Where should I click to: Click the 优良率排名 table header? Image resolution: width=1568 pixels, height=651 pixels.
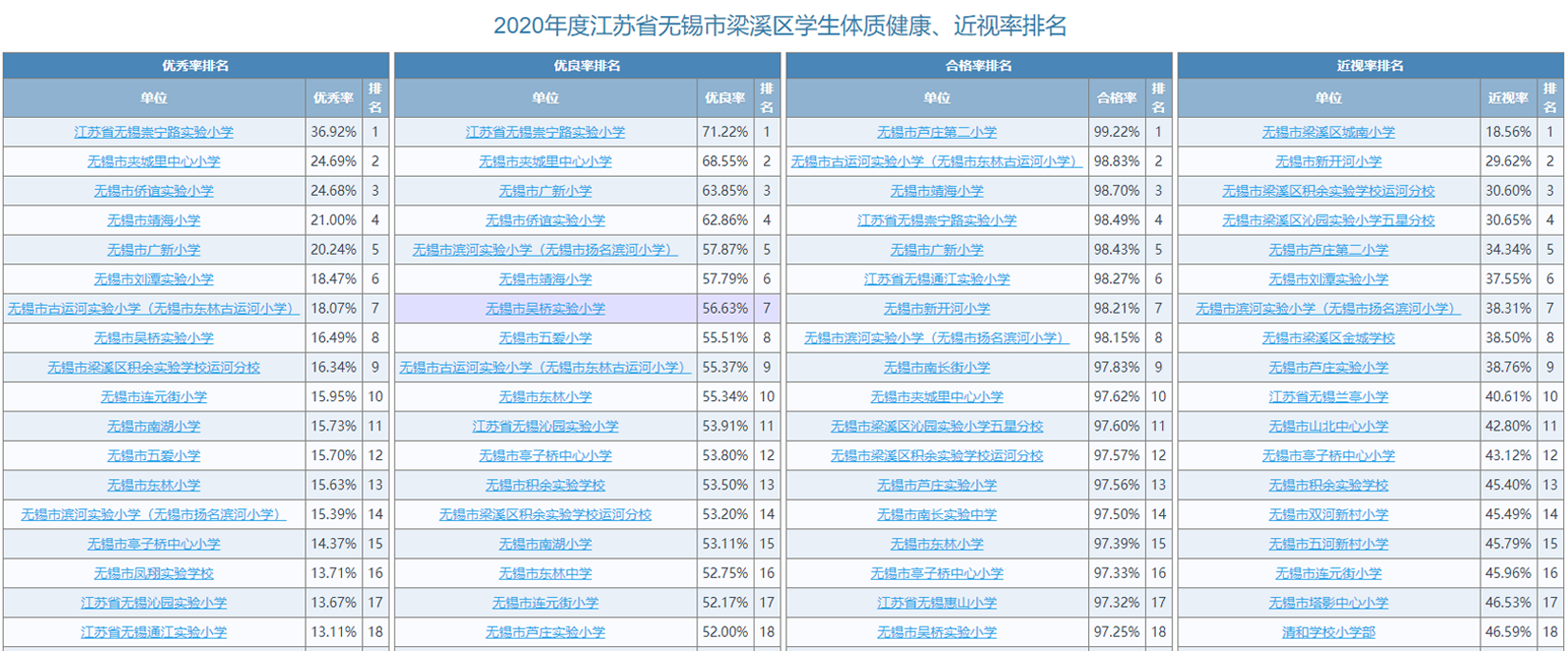[x=587, y=66]
